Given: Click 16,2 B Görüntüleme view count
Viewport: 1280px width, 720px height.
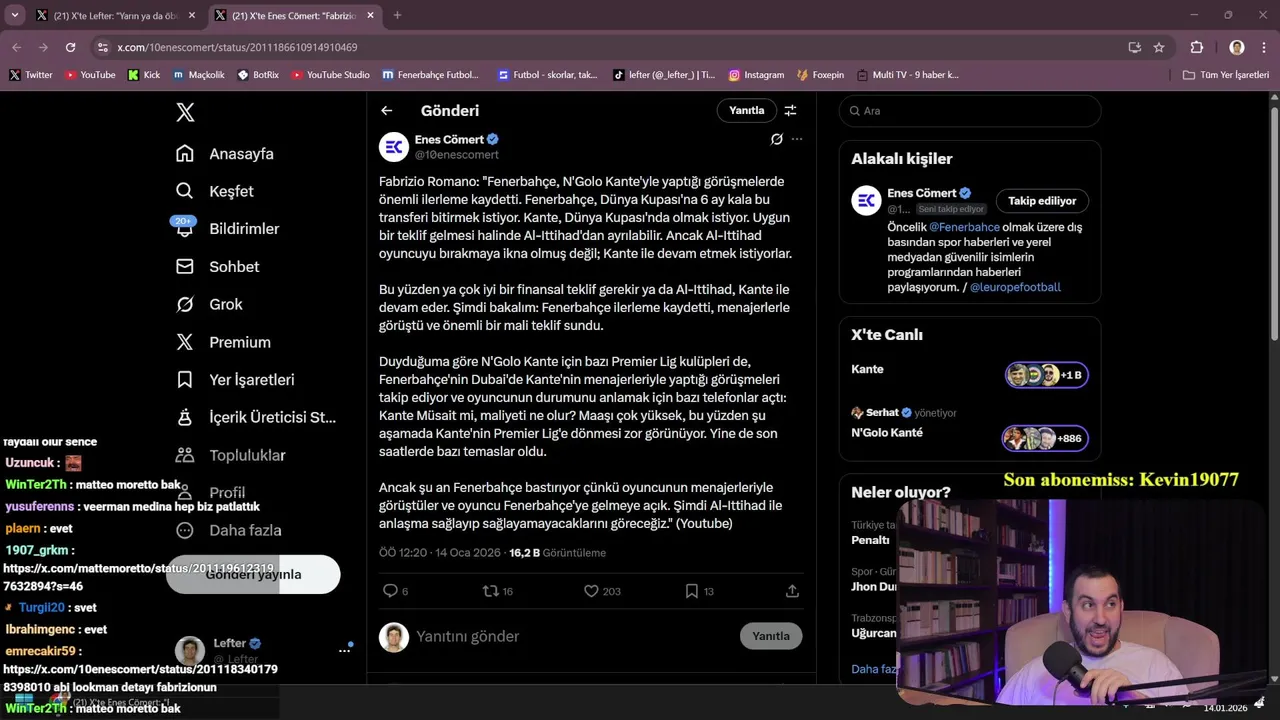Looking at the screenshot, I should (x=557, y=553).
